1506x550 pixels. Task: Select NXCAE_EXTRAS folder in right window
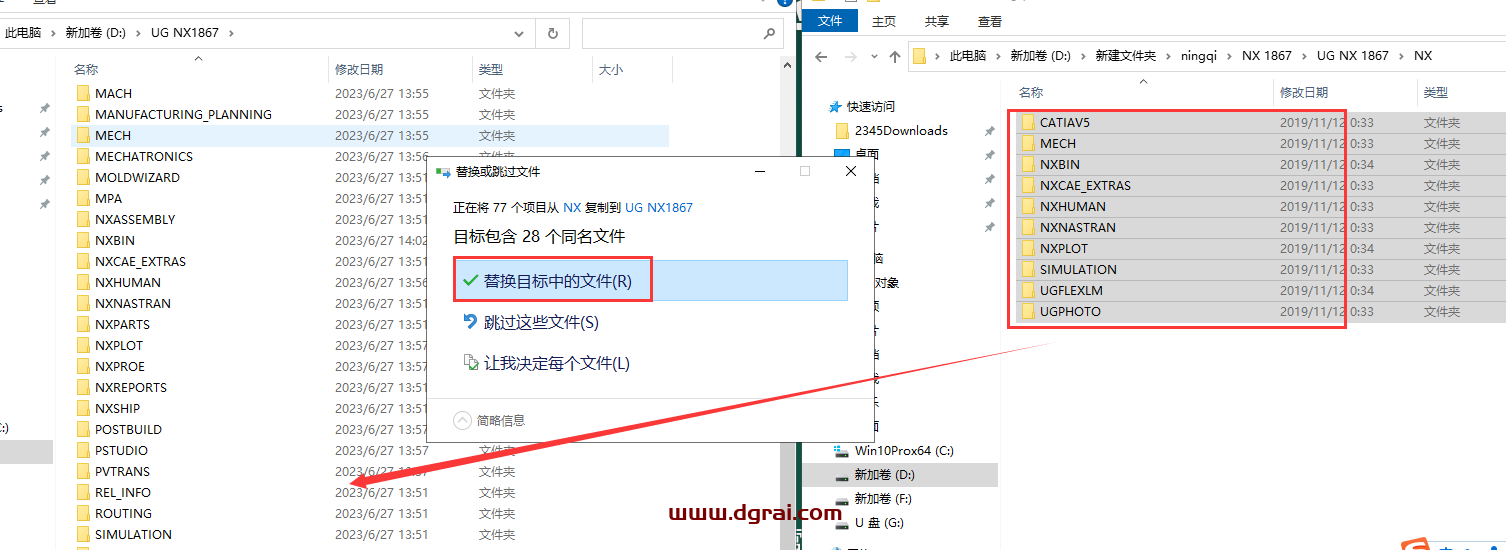tap(1085, 186)
